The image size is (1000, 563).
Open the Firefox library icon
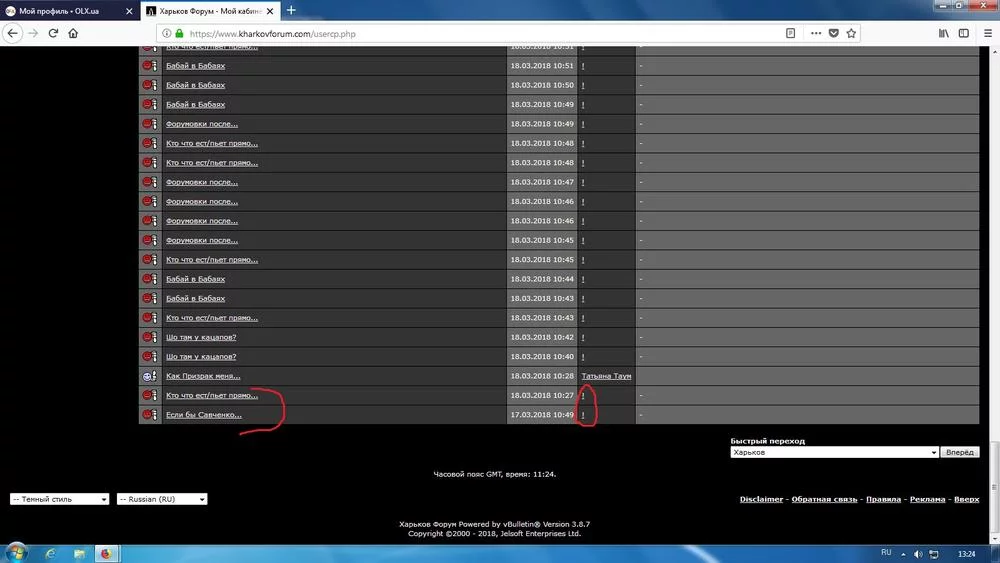pyautogui.click(x=943, y=33)
